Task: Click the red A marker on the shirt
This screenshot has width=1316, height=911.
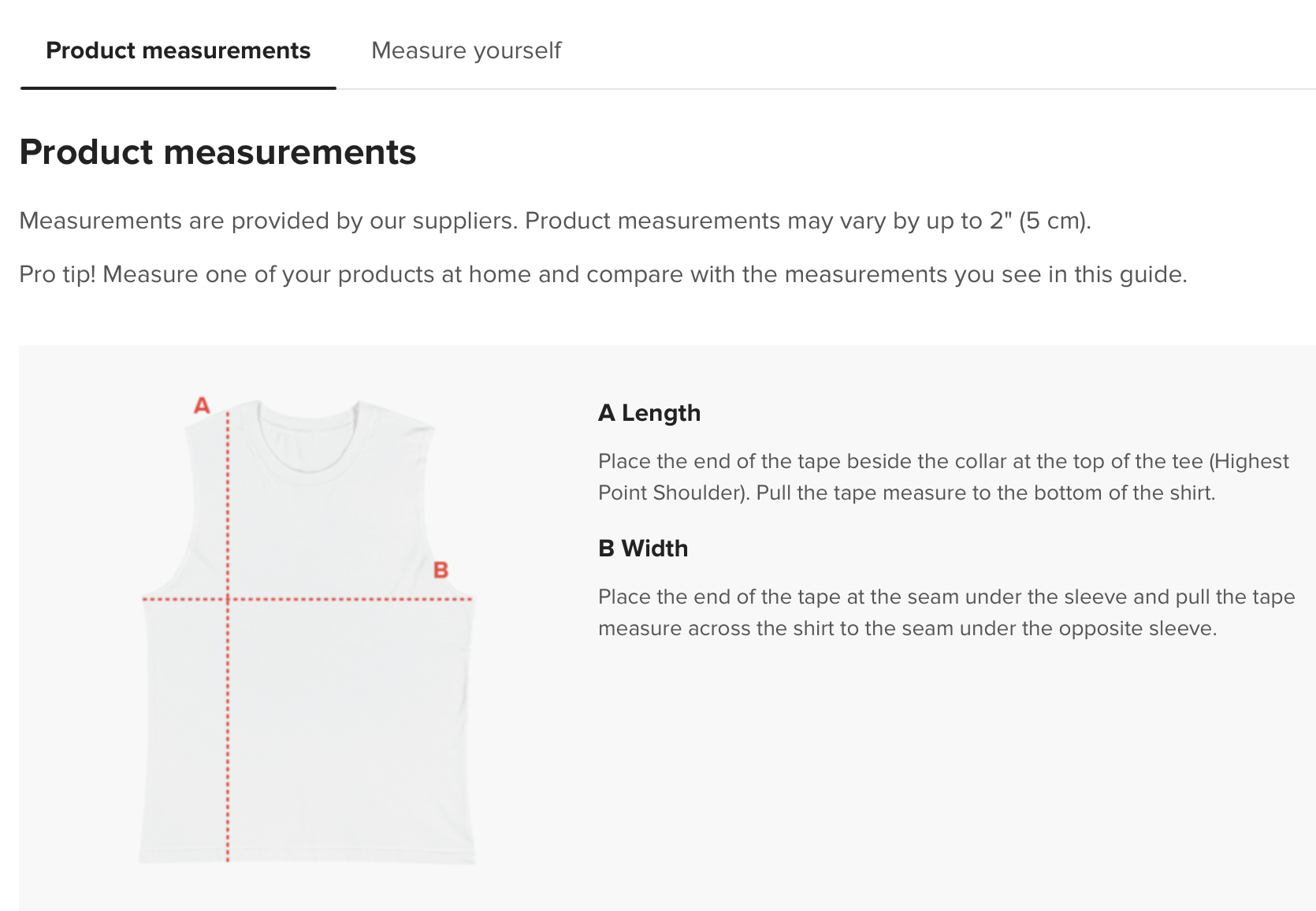Action: click(202, 405)
